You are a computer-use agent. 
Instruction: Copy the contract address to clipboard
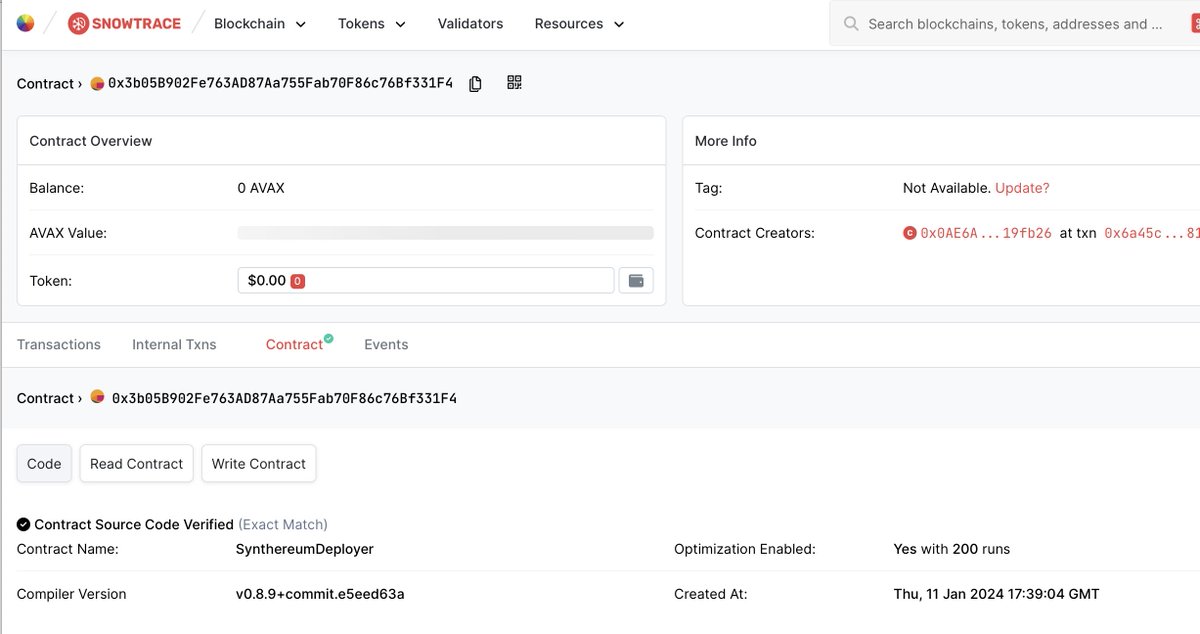pyautogui.click(x=475, y=84)
